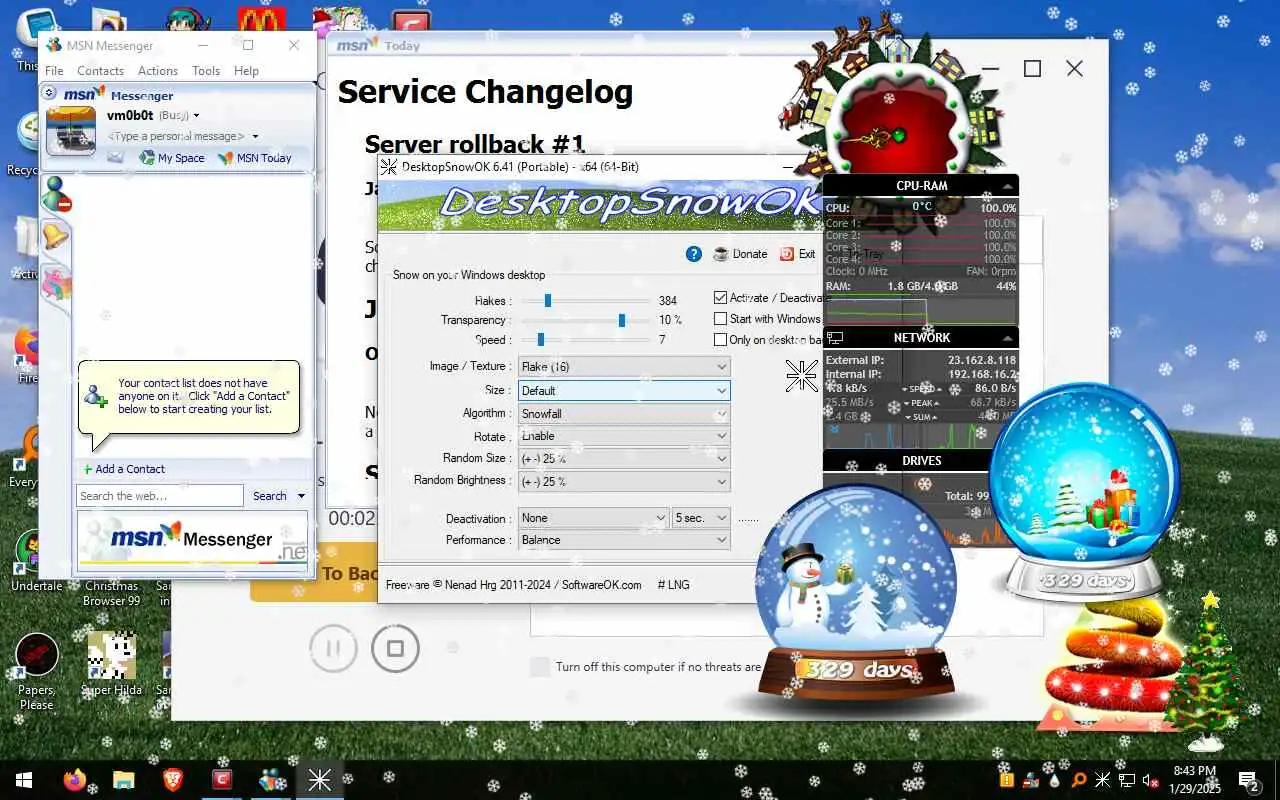Viewport: 1280px width, 800px height.
Task: Click the vm0b0t display picture in Messenger
Action: click(x=71, y=131)
